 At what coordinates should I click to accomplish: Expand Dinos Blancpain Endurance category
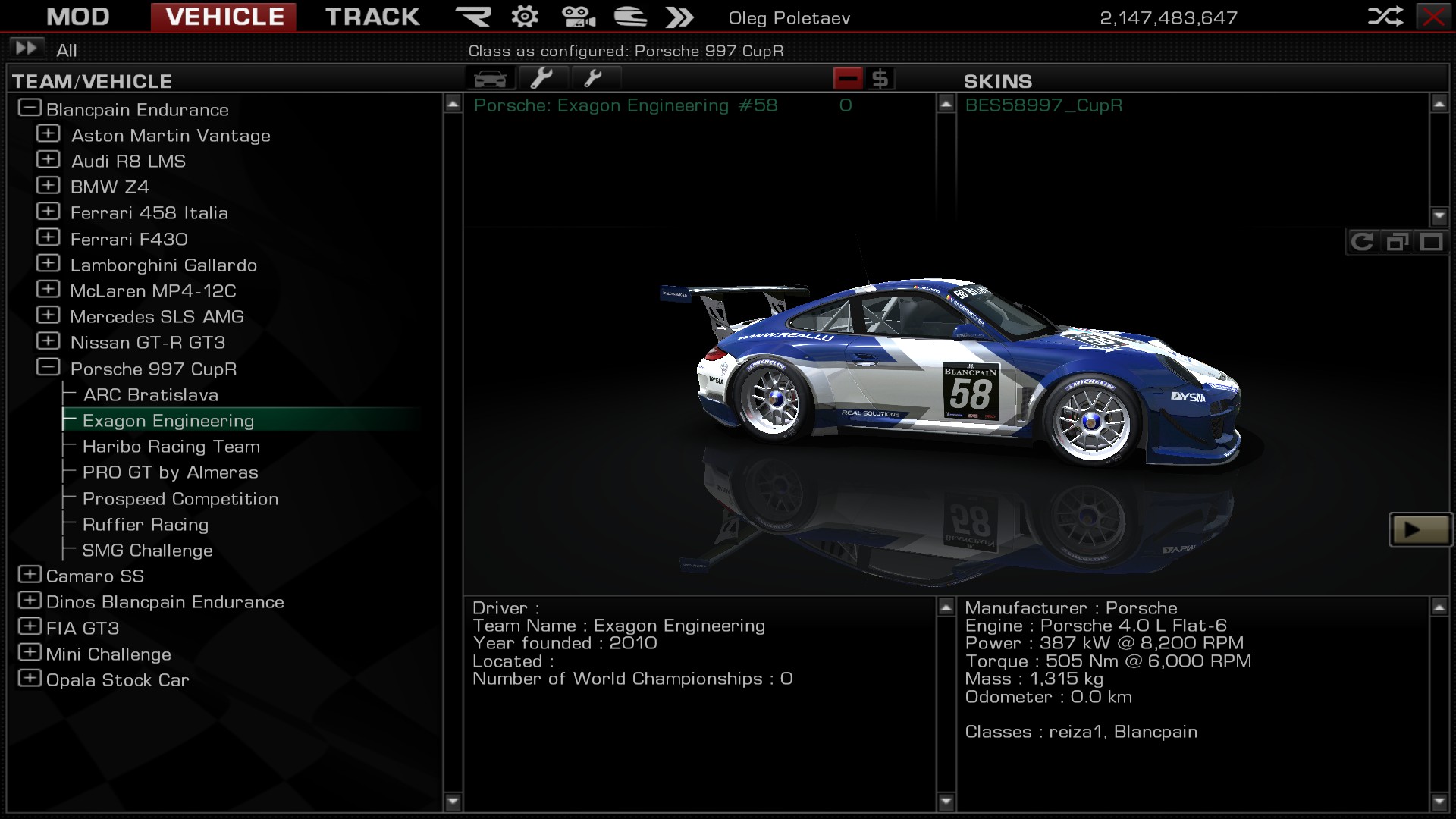[x=30, y=600]
